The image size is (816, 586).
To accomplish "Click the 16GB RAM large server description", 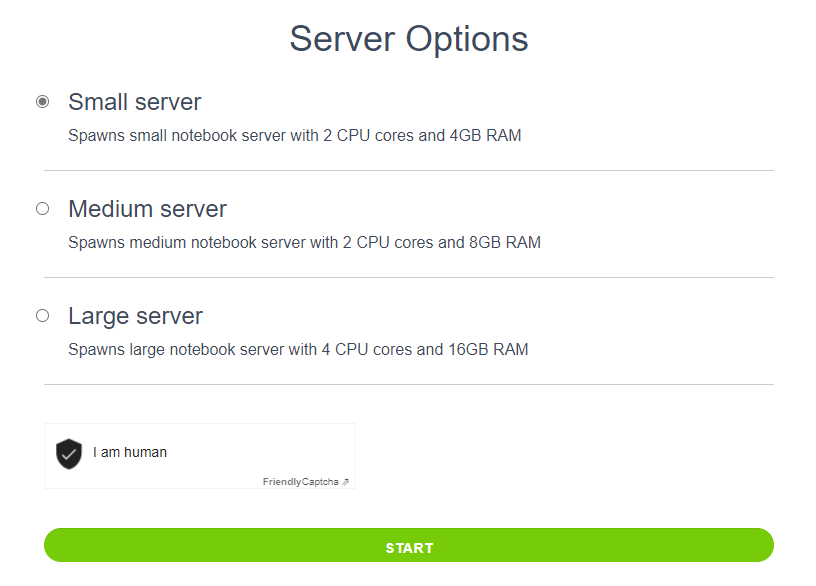I will click(x=298, y=349).
